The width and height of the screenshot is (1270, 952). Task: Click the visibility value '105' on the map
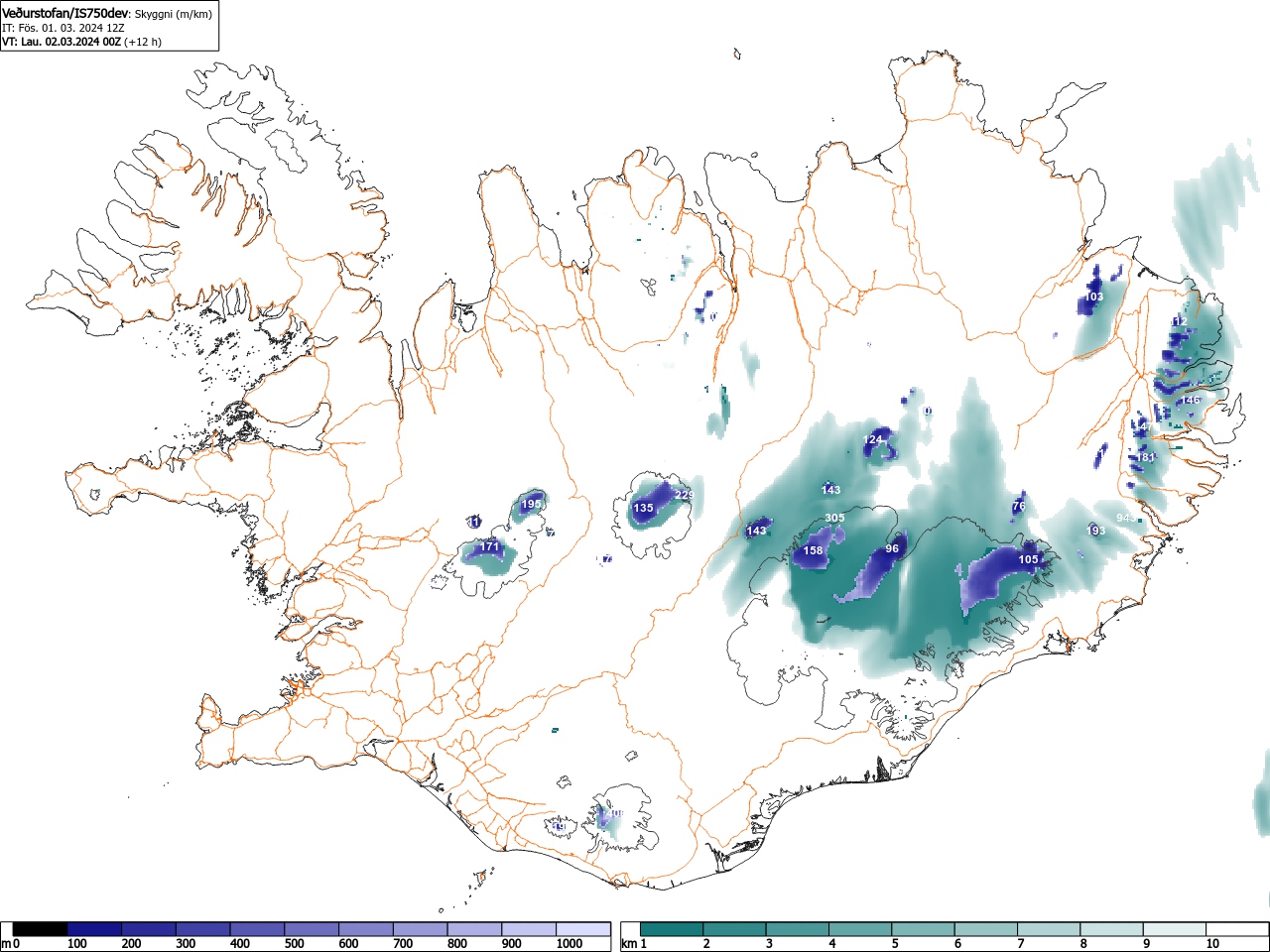coord(1029,560)
